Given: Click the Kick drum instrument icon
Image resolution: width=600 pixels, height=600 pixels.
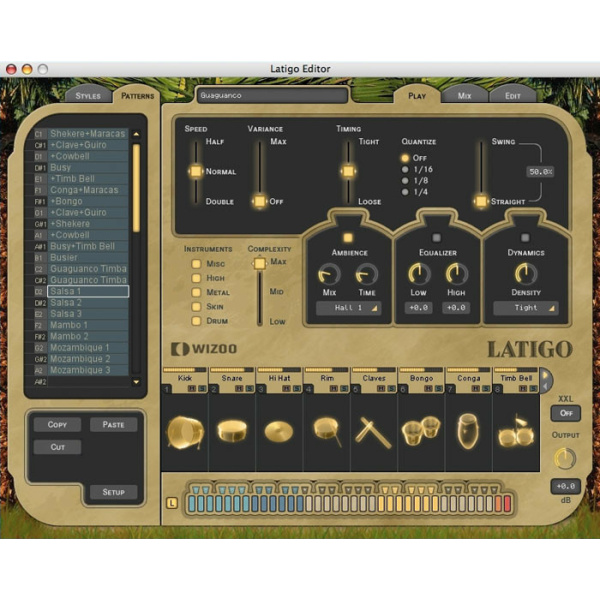Looking at the screenshot, I should click(x=185, y=432).
